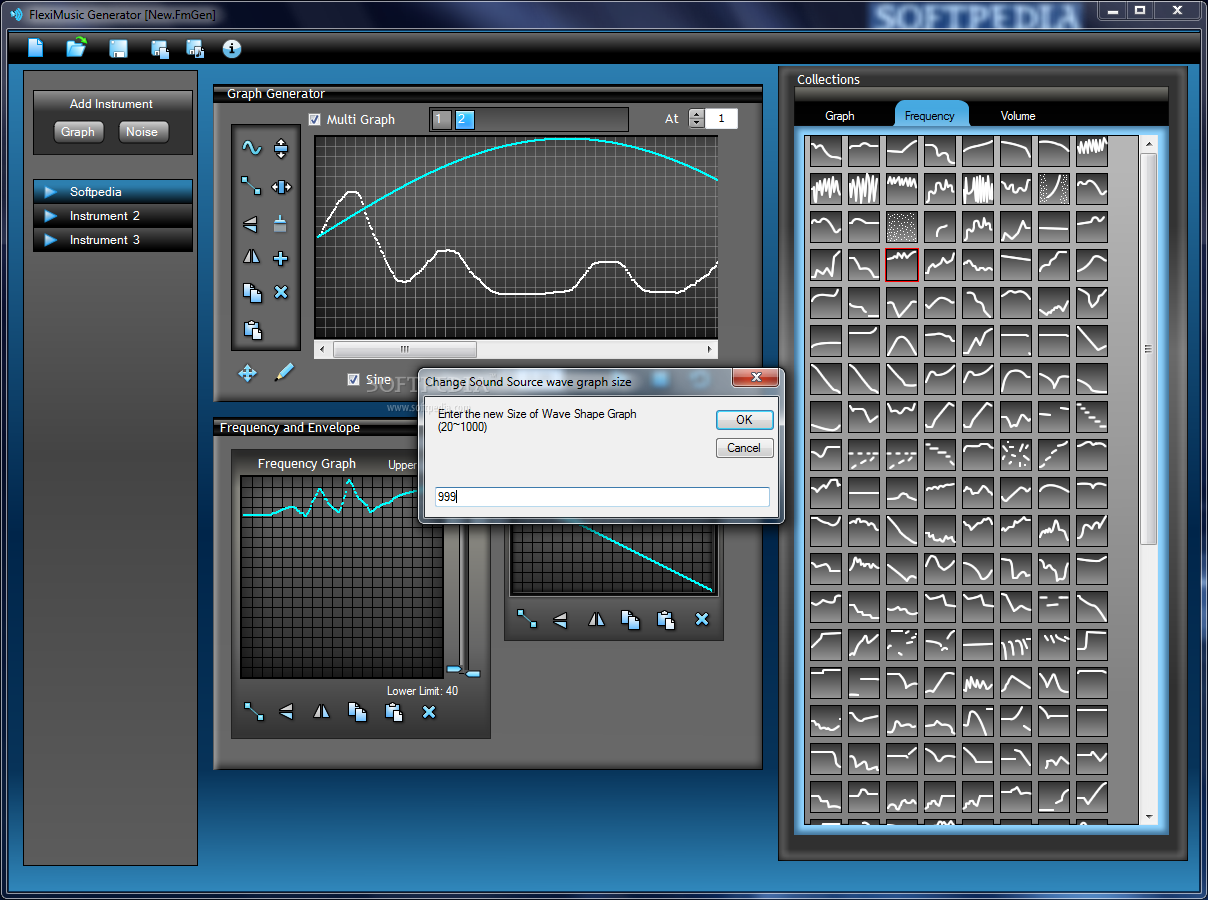Click the Collections vertical scrollbar thumb
Image resolution: width=1208 pixels, height=900 pixels.
1149,349
